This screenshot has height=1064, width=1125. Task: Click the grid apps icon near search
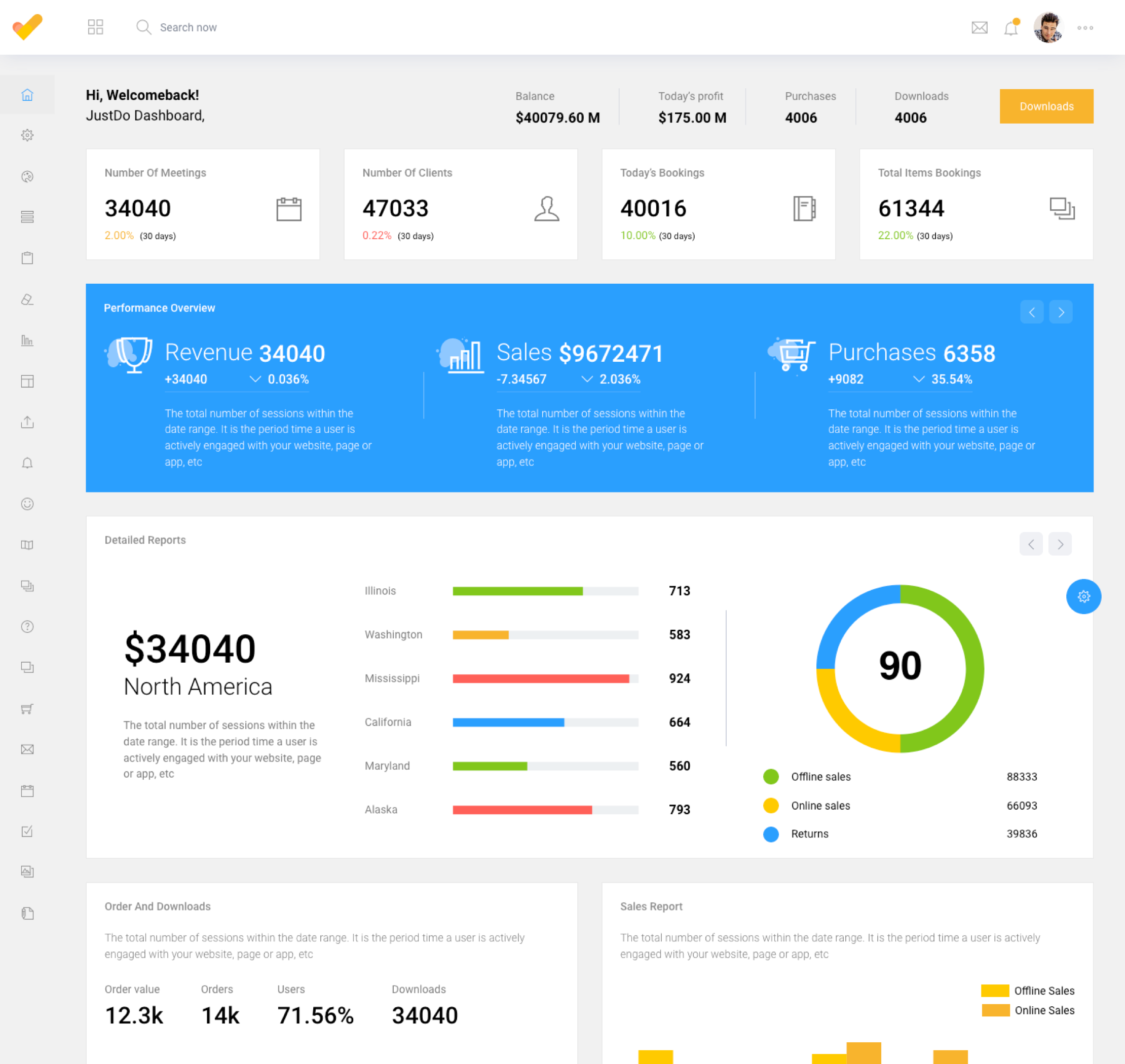coord(95,27)
